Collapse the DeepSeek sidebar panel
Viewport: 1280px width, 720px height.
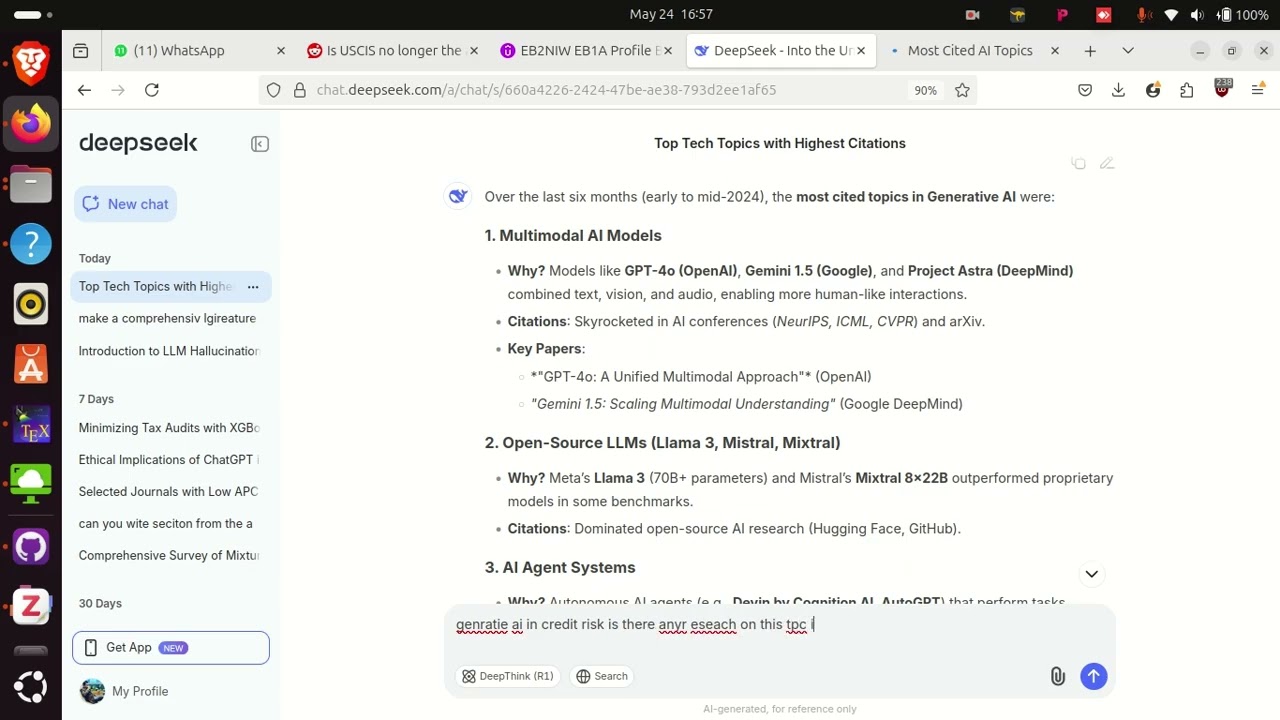pyautogui.click(x=260, y=144)
